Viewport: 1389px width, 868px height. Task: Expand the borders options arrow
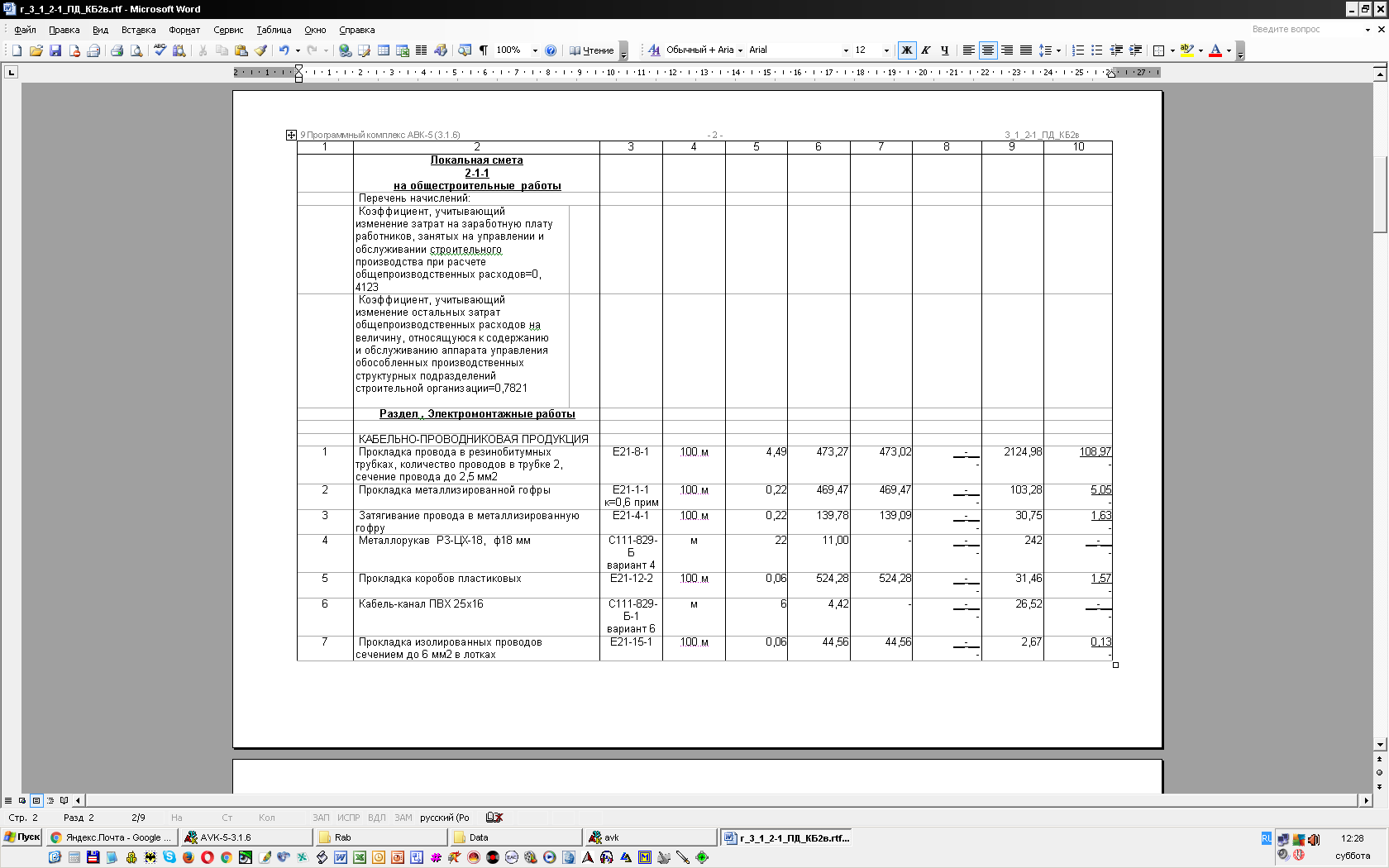click(1172, 50)
